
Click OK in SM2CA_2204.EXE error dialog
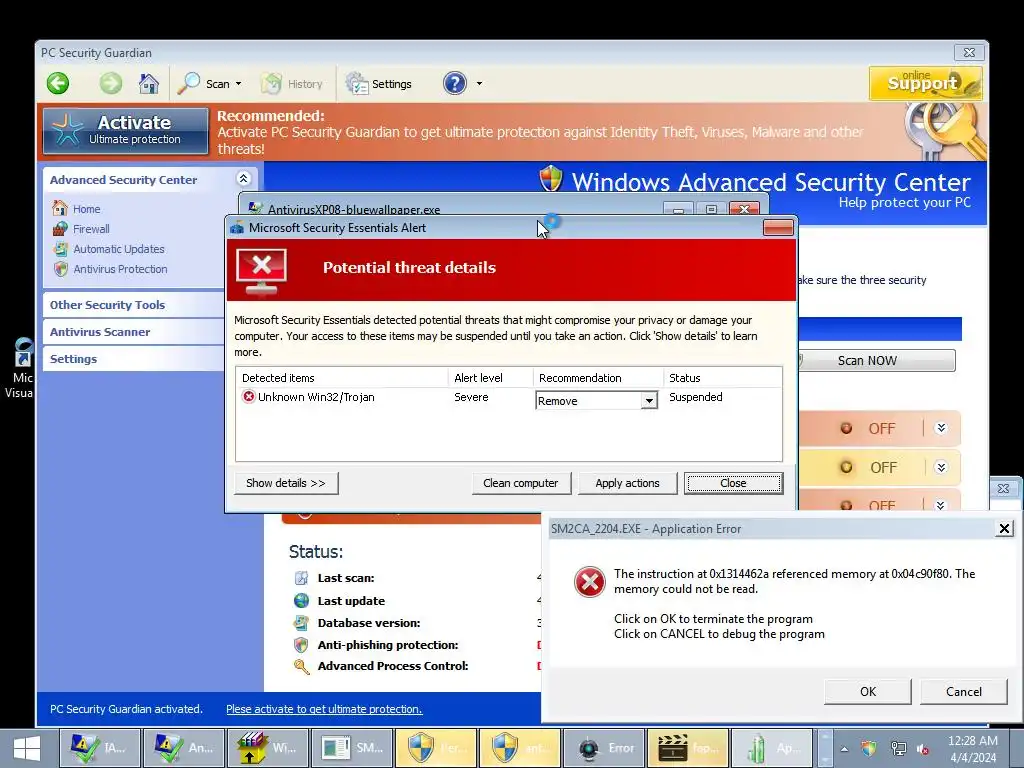point(867,692)
